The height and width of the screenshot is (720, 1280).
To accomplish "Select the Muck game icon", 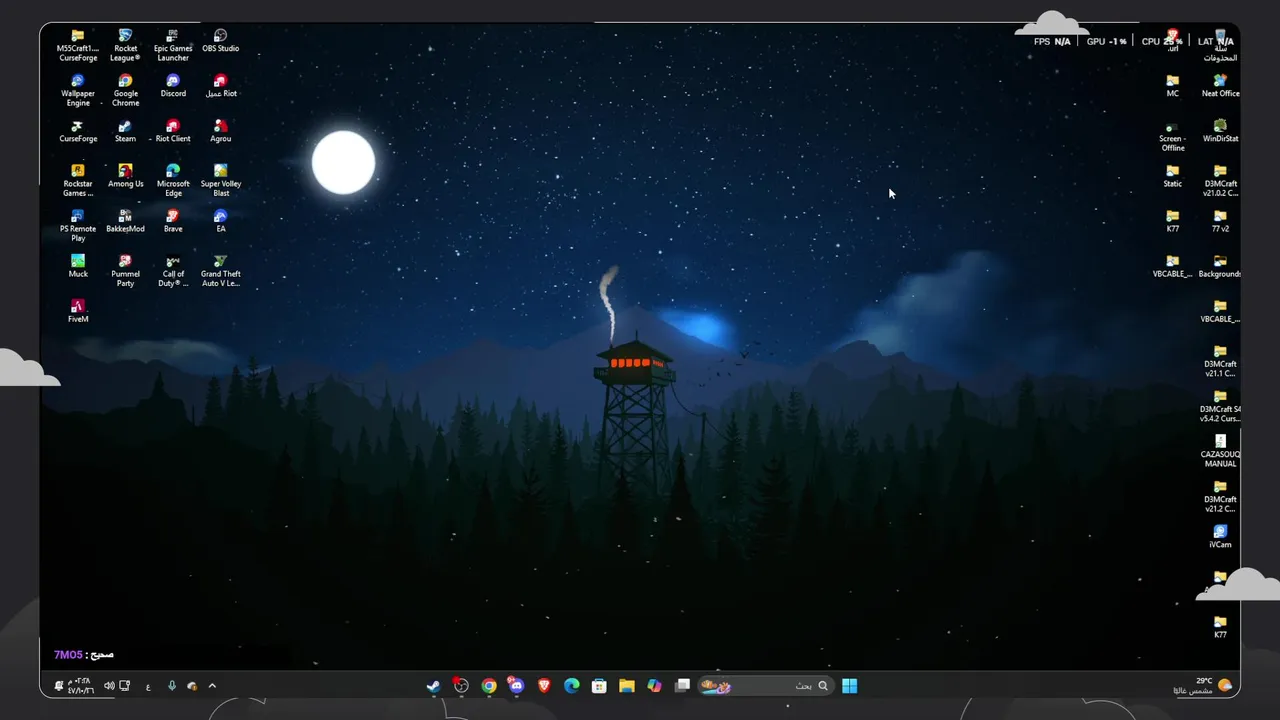I will pos(78,266).
